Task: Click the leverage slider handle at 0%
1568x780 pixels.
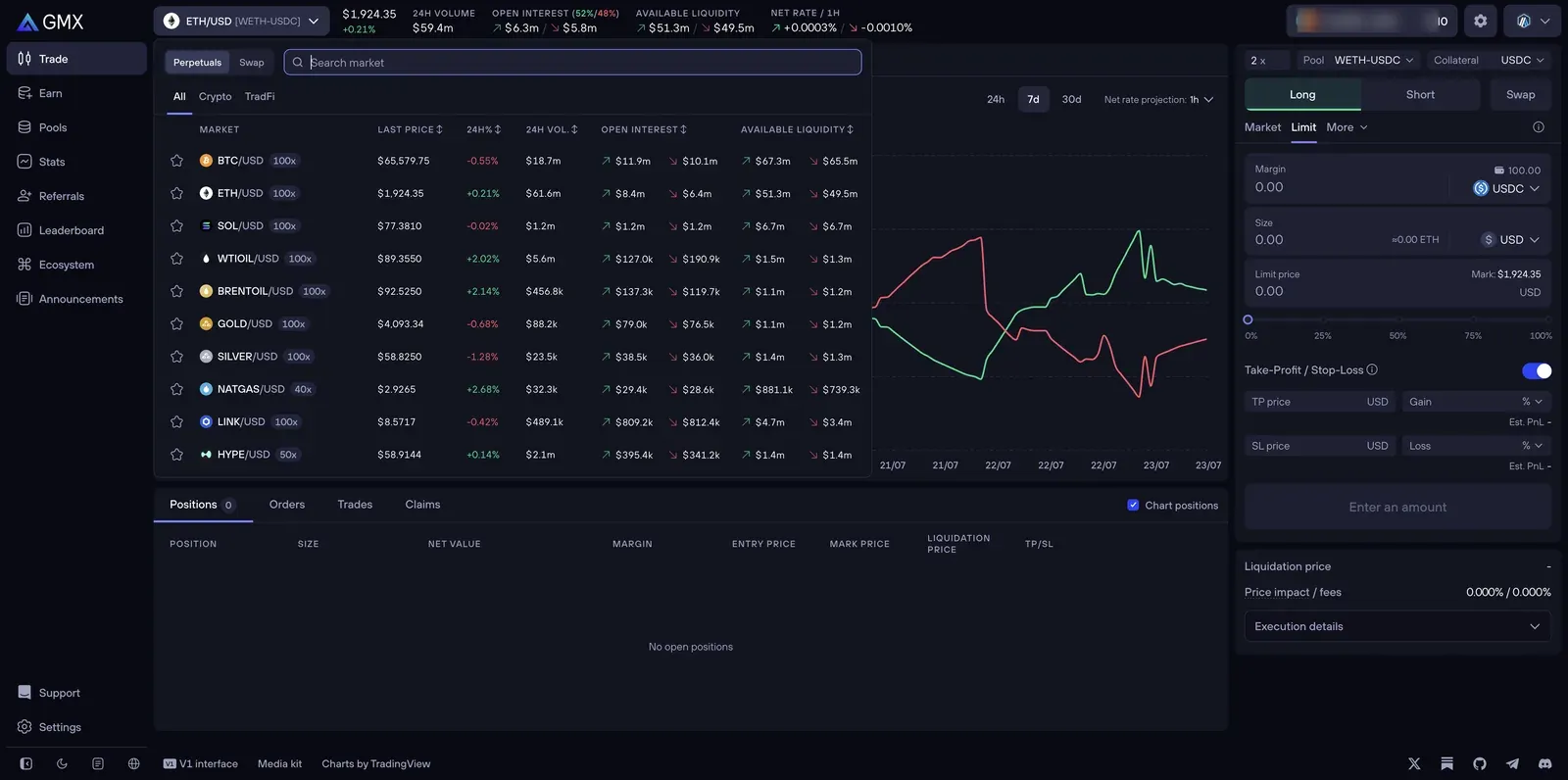Action: [x=1248, y=319]
